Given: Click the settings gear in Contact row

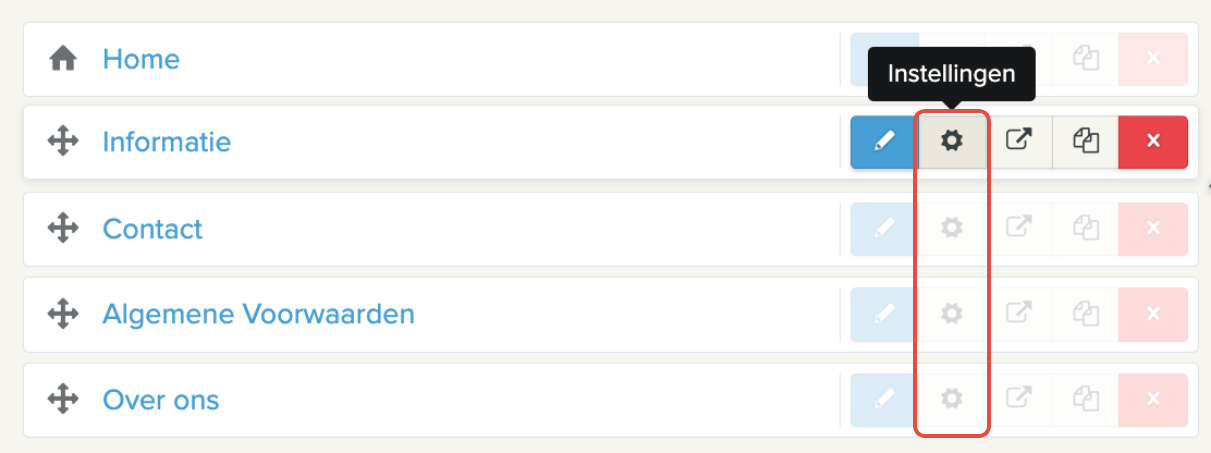Looking at the screenshot, I should point(952,228).
